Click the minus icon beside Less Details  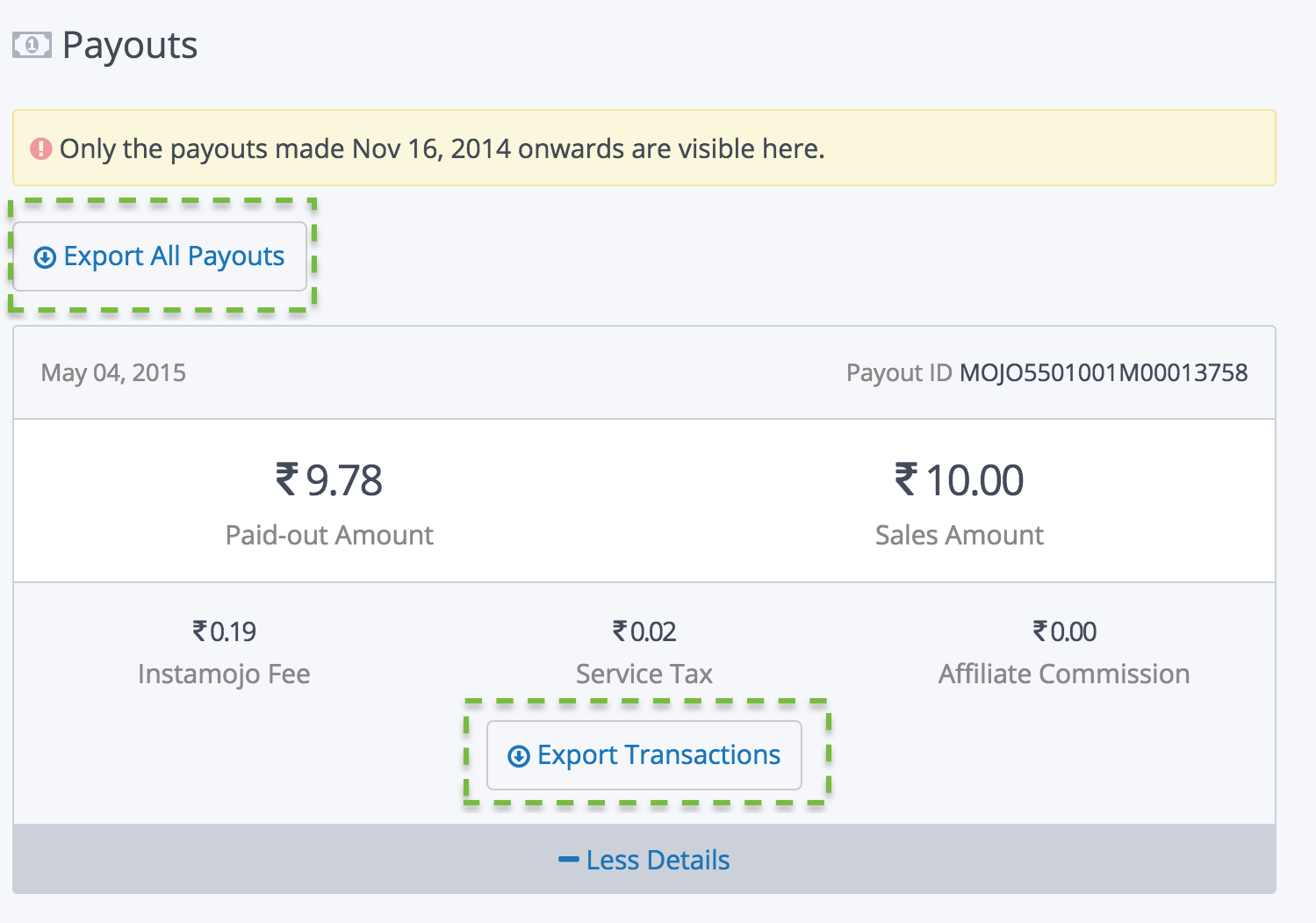[x=568, y=860]
